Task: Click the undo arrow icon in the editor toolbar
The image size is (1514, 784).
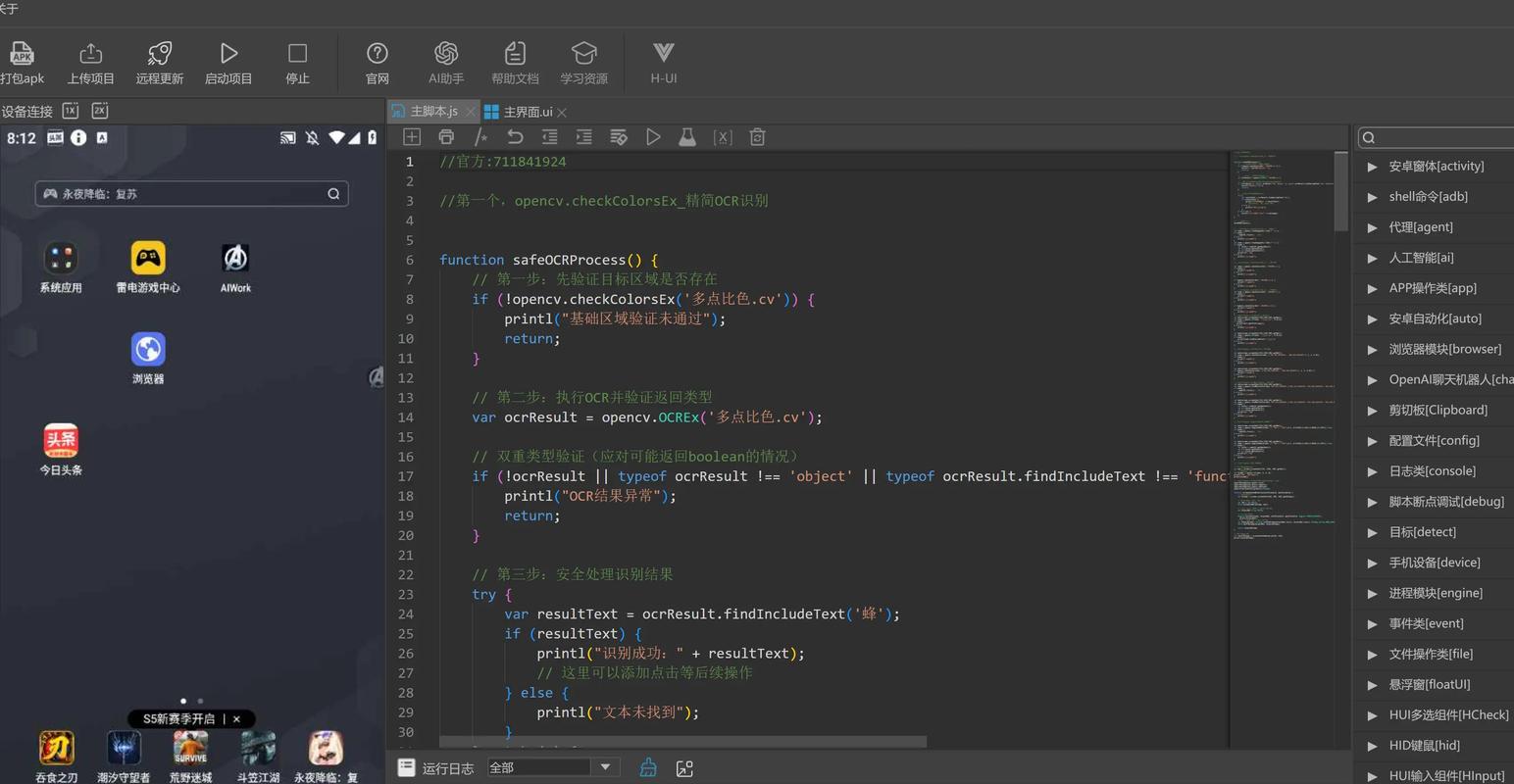Action: (x=515, y=137)
